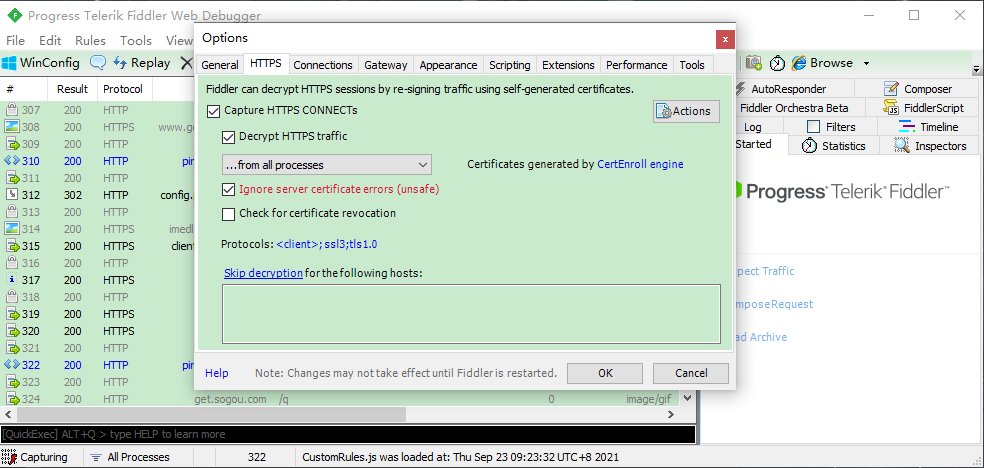Click the comment speech bubble icon

coord(98,63)
